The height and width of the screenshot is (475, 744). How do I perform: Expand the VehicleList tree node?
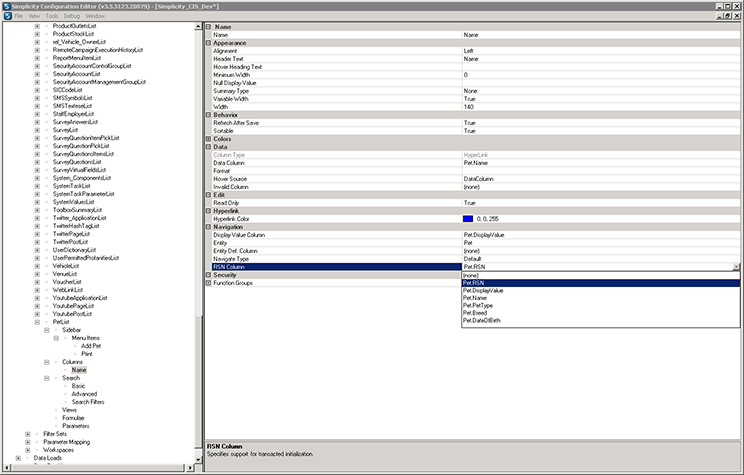pyautogui.click(x=37, y=266)
